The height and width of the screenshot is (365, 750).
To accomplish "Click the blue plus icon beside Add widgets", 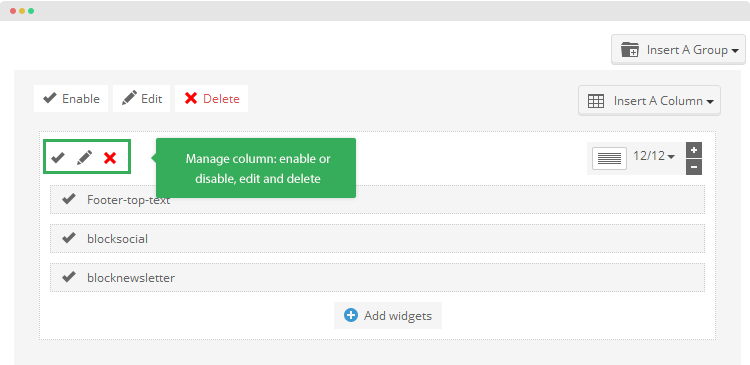I will click(351, 315).
